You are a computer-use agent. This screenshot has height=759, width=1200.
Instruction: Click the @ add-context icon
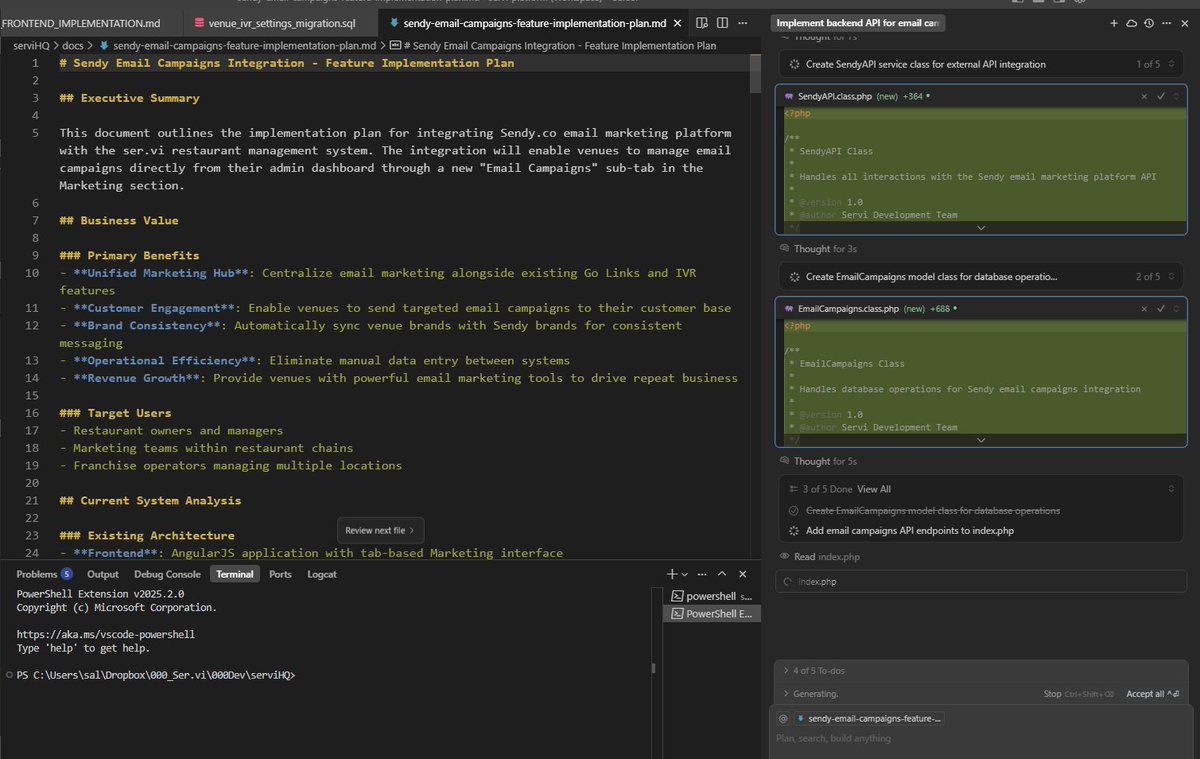coord(783,718)
